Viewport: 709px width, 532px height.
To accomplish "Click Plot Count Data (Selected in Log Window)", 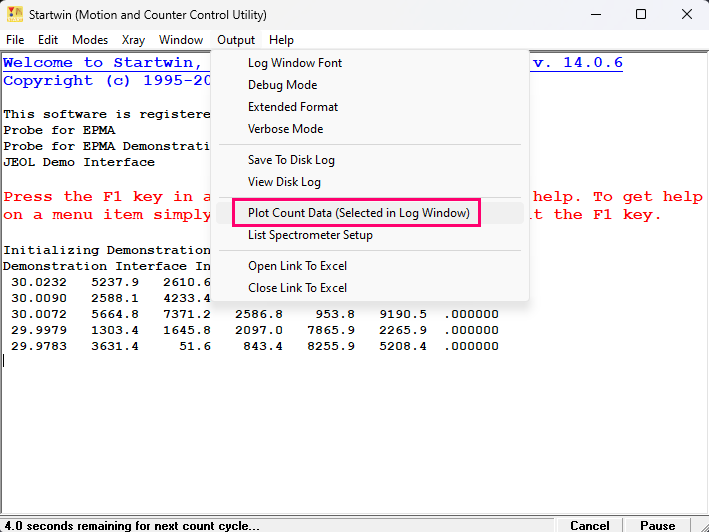I will point(358,213).
